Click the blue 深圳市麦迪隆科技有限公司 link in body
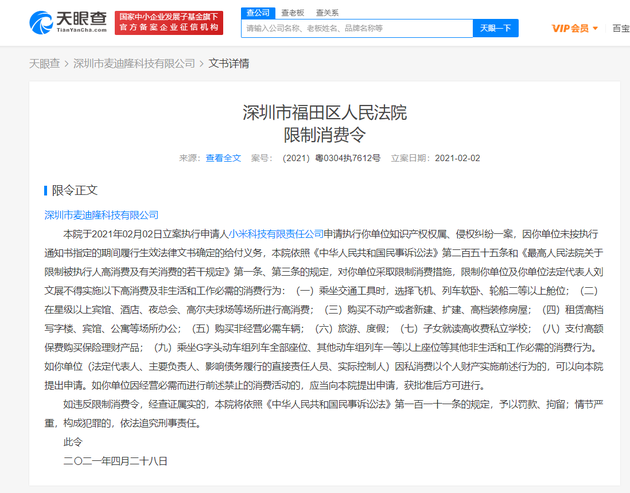 pos(101,215)
